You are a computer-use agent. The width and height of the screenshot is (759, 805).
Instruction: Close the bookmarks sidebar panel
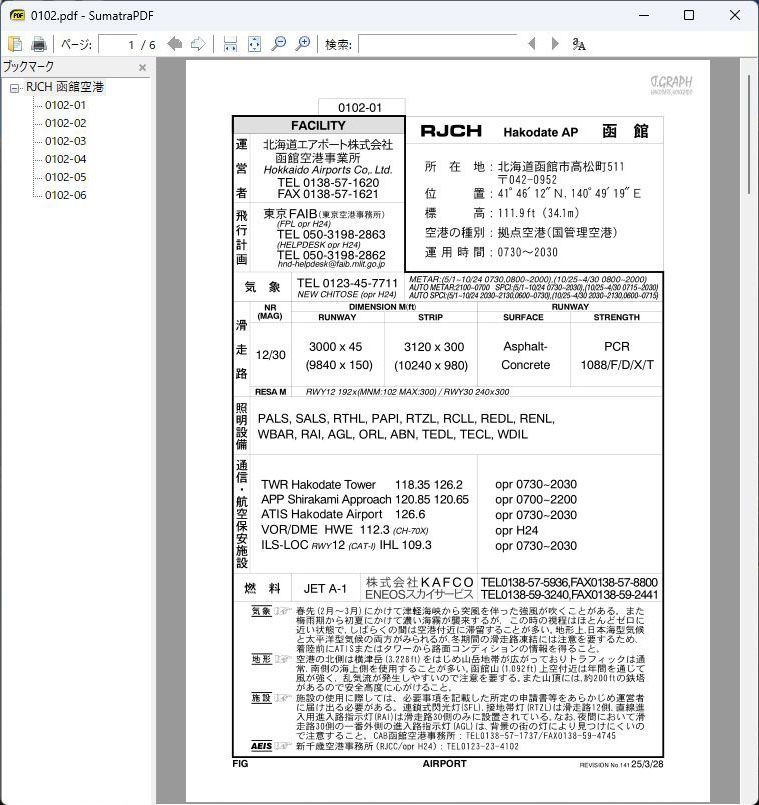(x=142, y=68)
